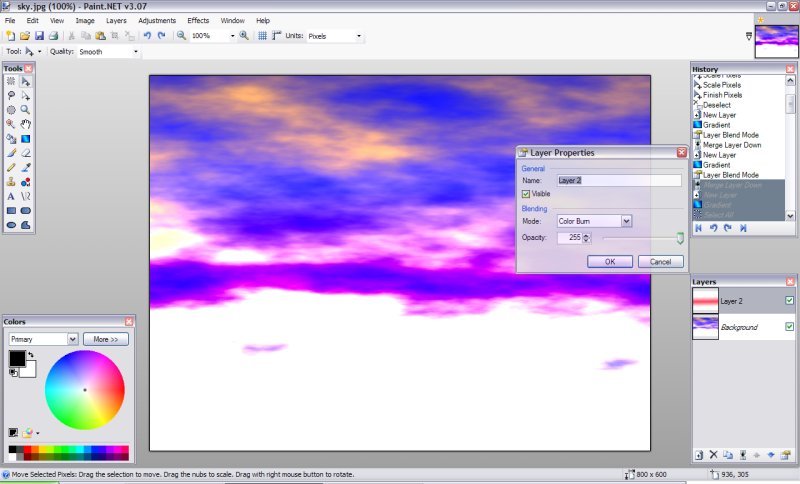
Task: Click the Undo arrow in toolbar
Action: click(147, 35)
